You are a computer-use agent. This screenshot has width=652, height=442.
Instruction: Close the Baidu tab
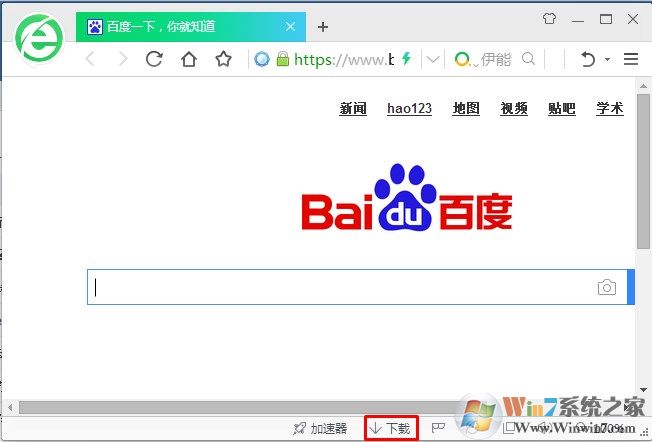290,27
